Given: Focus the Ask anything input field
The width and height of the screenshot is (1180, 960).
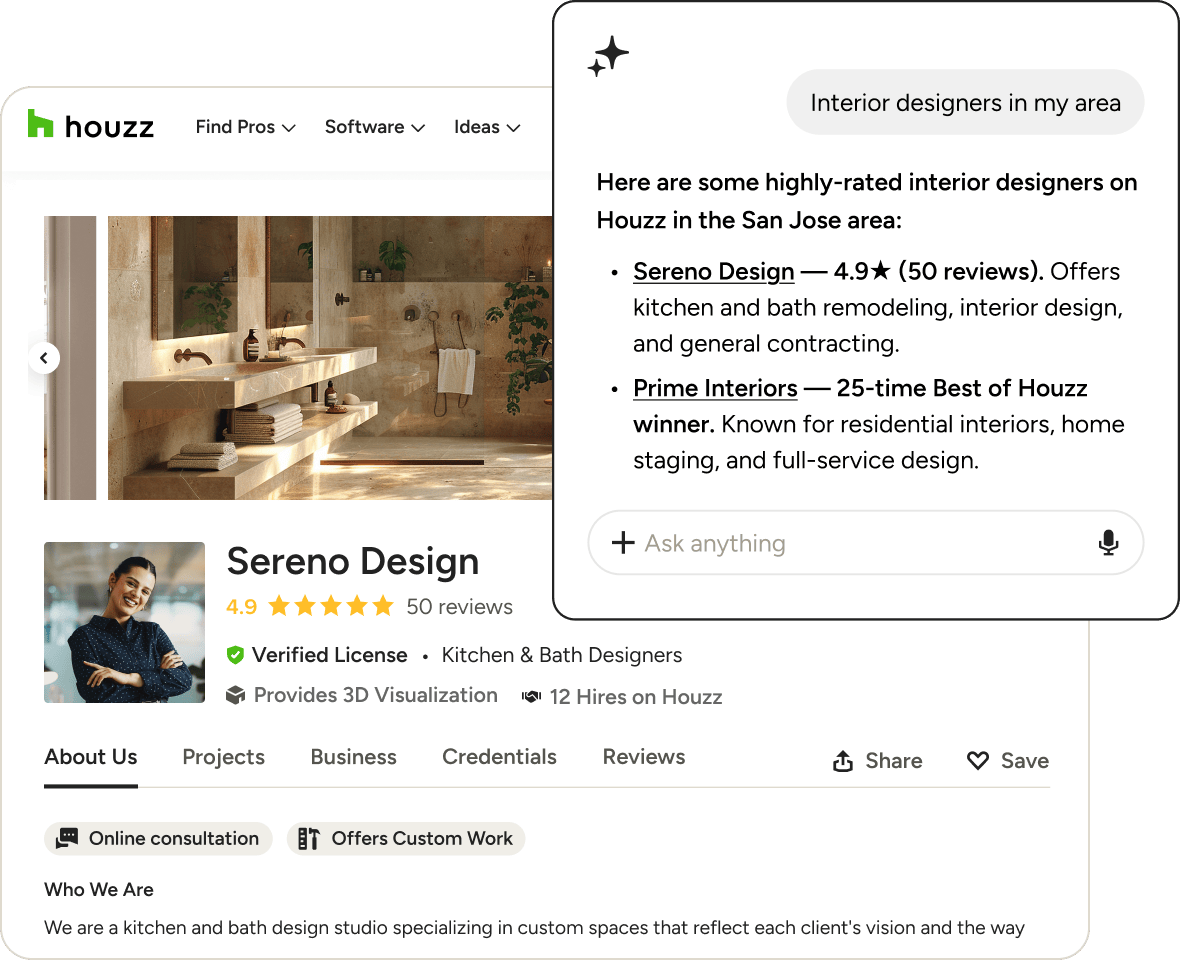Looking at the screenshot, I should [x=865, y=542].
